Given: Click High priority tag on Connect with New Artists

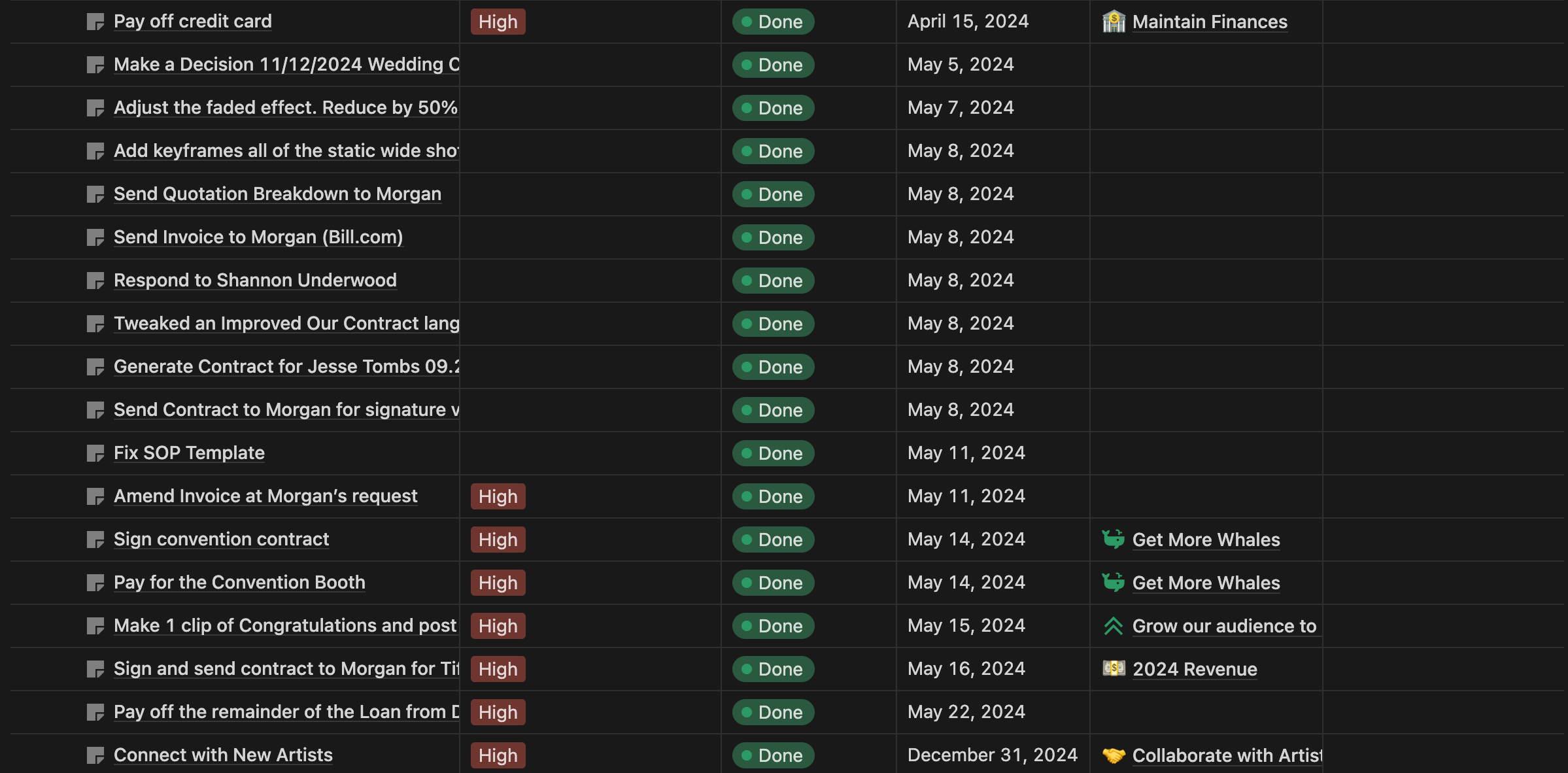Looking at the screenshot, I should (498, 755).
